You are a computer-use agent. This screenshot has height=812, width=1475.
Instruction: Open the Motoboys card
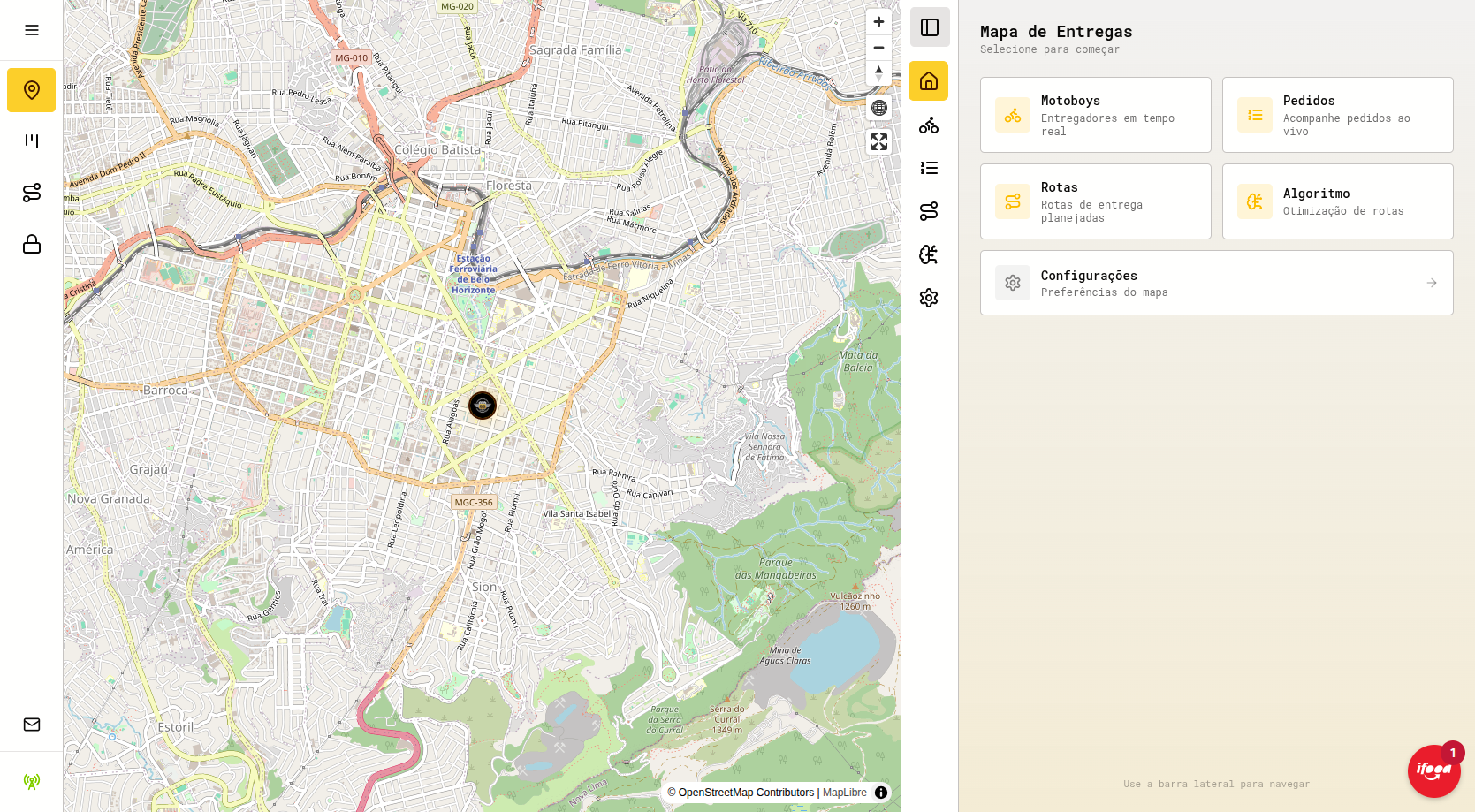click(1095, 115)
